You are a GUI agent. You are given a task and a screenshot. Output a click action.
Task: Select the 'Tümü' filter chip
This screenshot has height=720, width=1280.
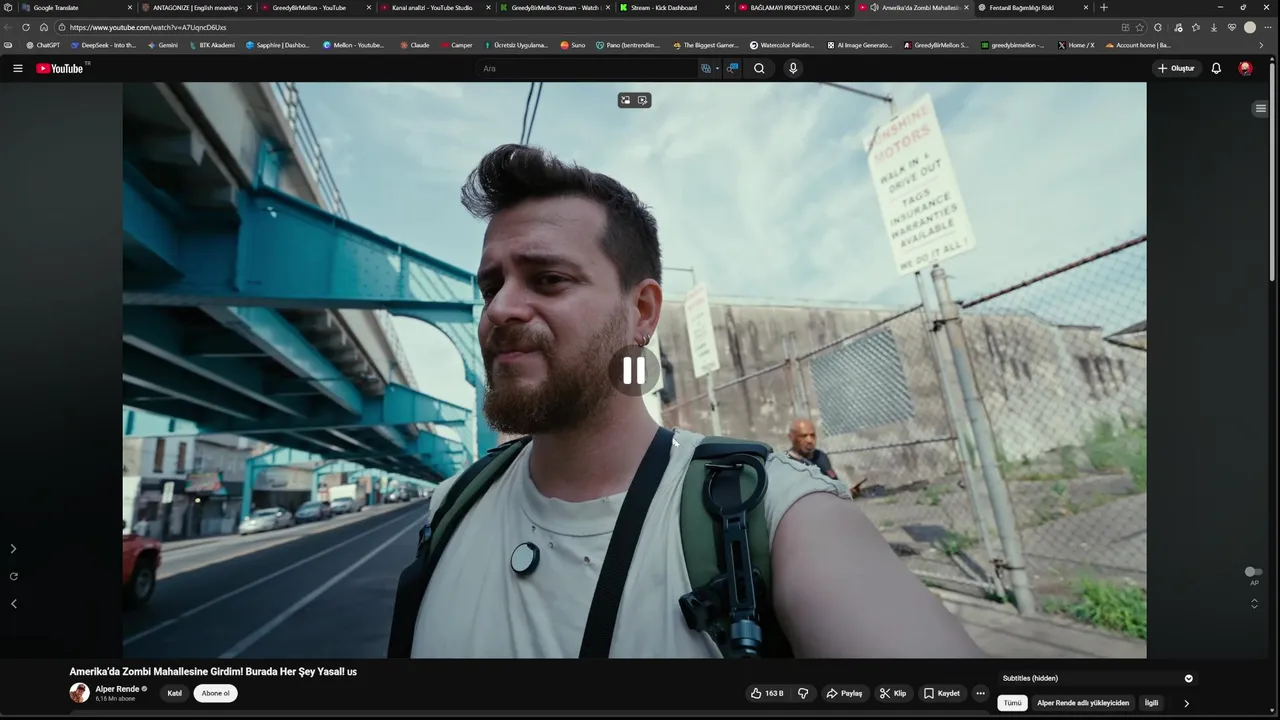click(1012, 703)
